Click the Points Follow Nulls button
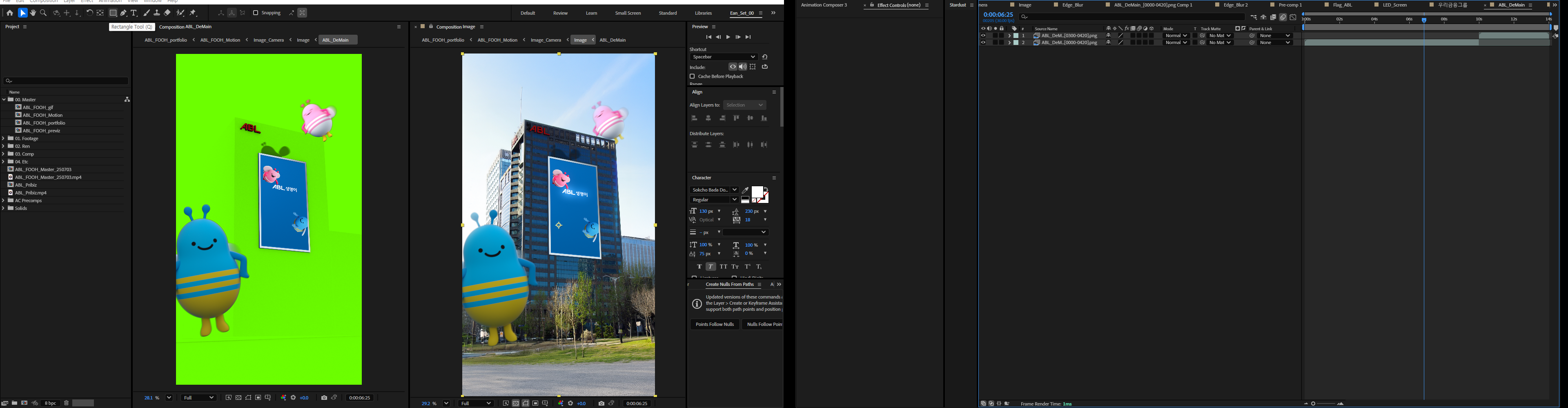Image resolution: width=1568 pixels, height=408 pixels. 715,325
